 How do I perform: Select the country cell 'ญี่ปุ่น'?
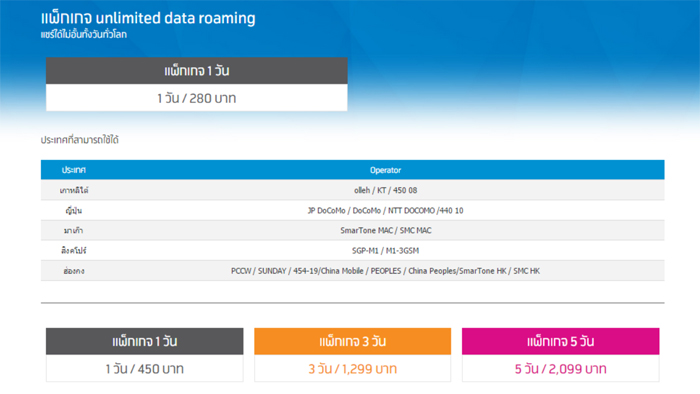click(74, 211)
